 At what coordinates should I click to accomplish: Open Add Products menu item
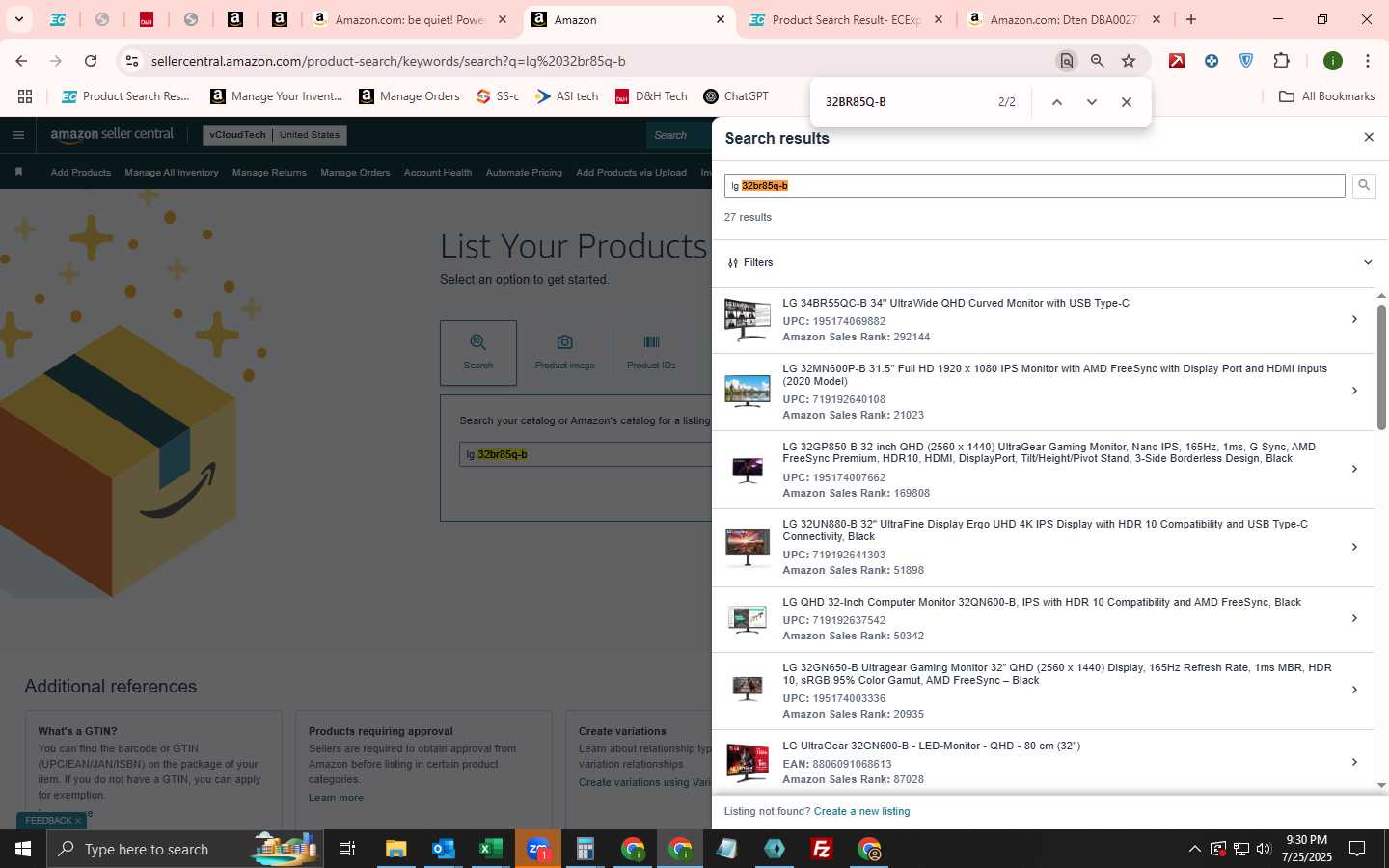tap(80, 173)
